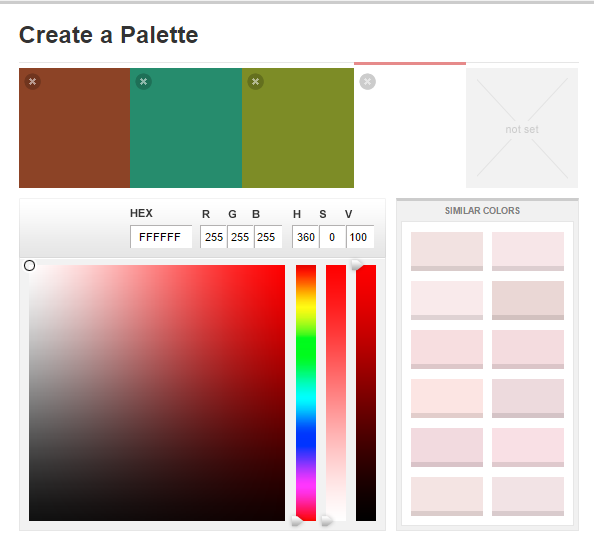
Task: Choose the first similar color swatch
Action: pyautogui.click(x=447, y=251)
